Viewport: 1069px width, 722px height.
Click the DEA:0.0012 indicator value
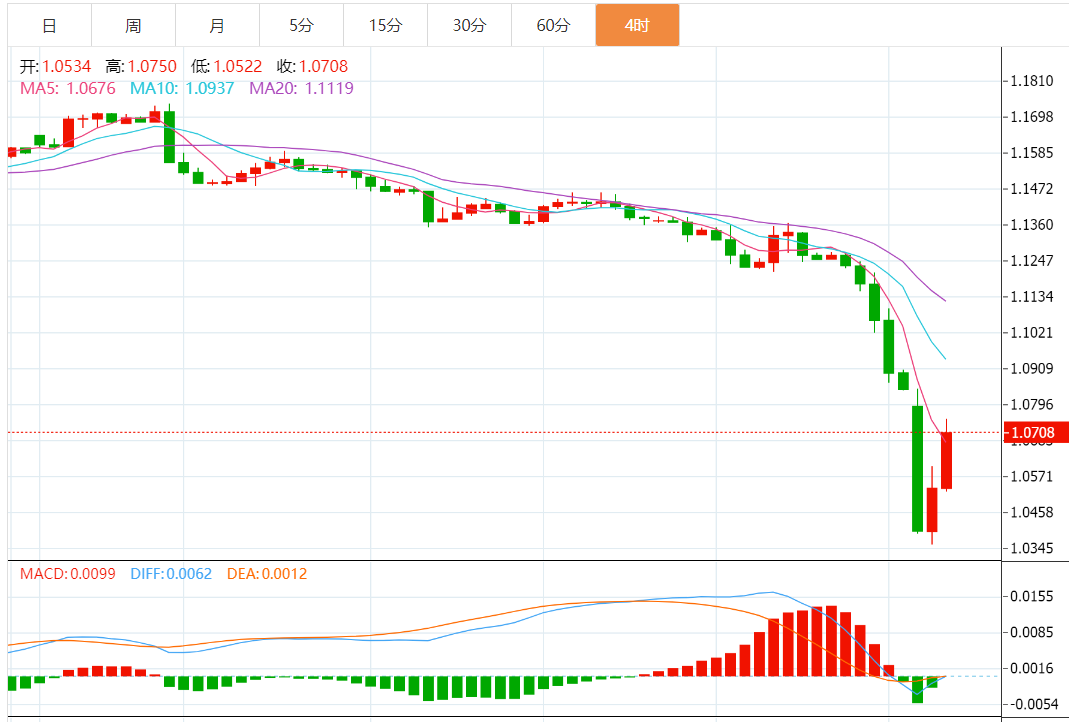[267, 574]
